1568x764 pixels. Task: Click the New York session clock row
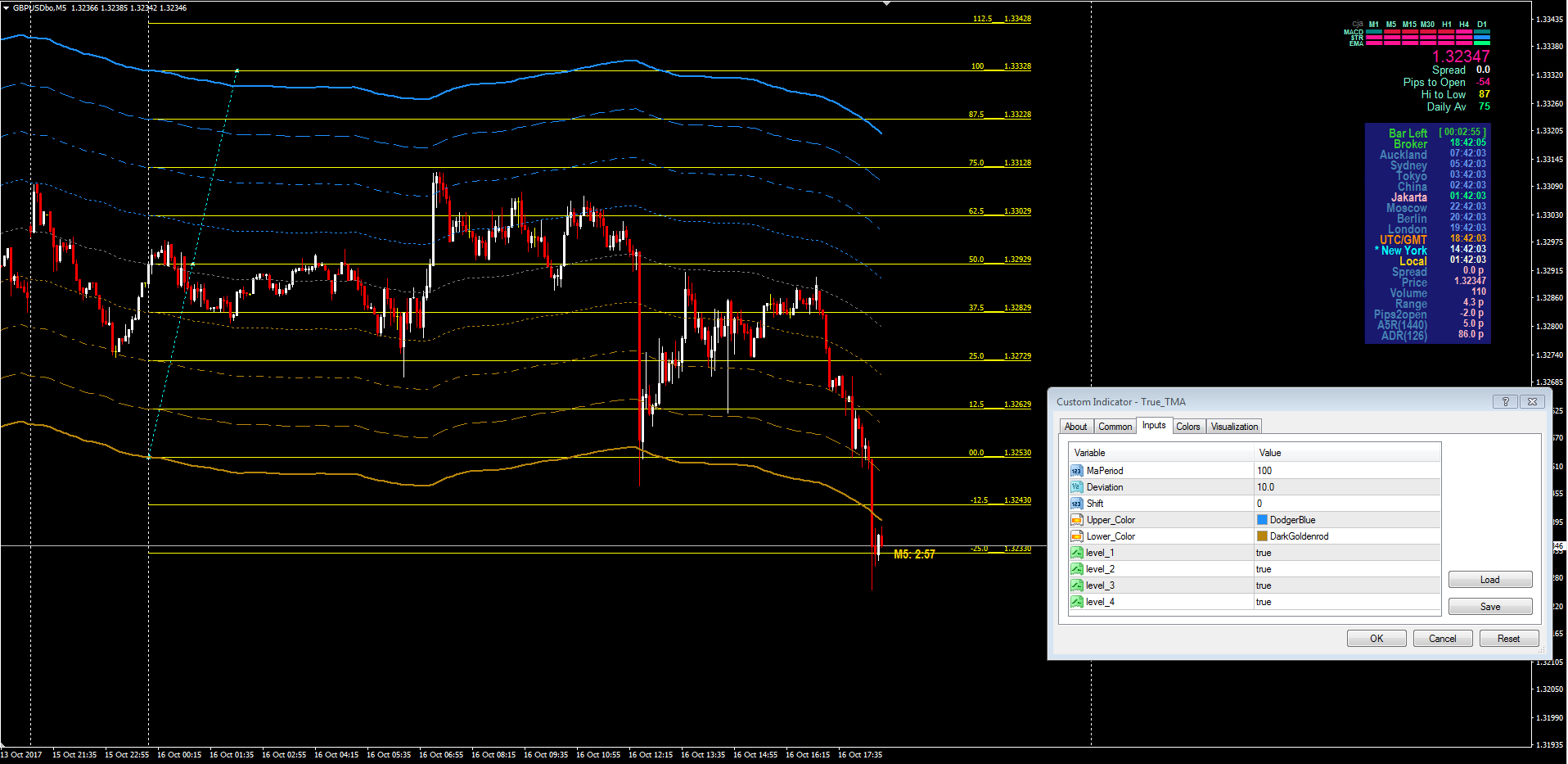1431,250
